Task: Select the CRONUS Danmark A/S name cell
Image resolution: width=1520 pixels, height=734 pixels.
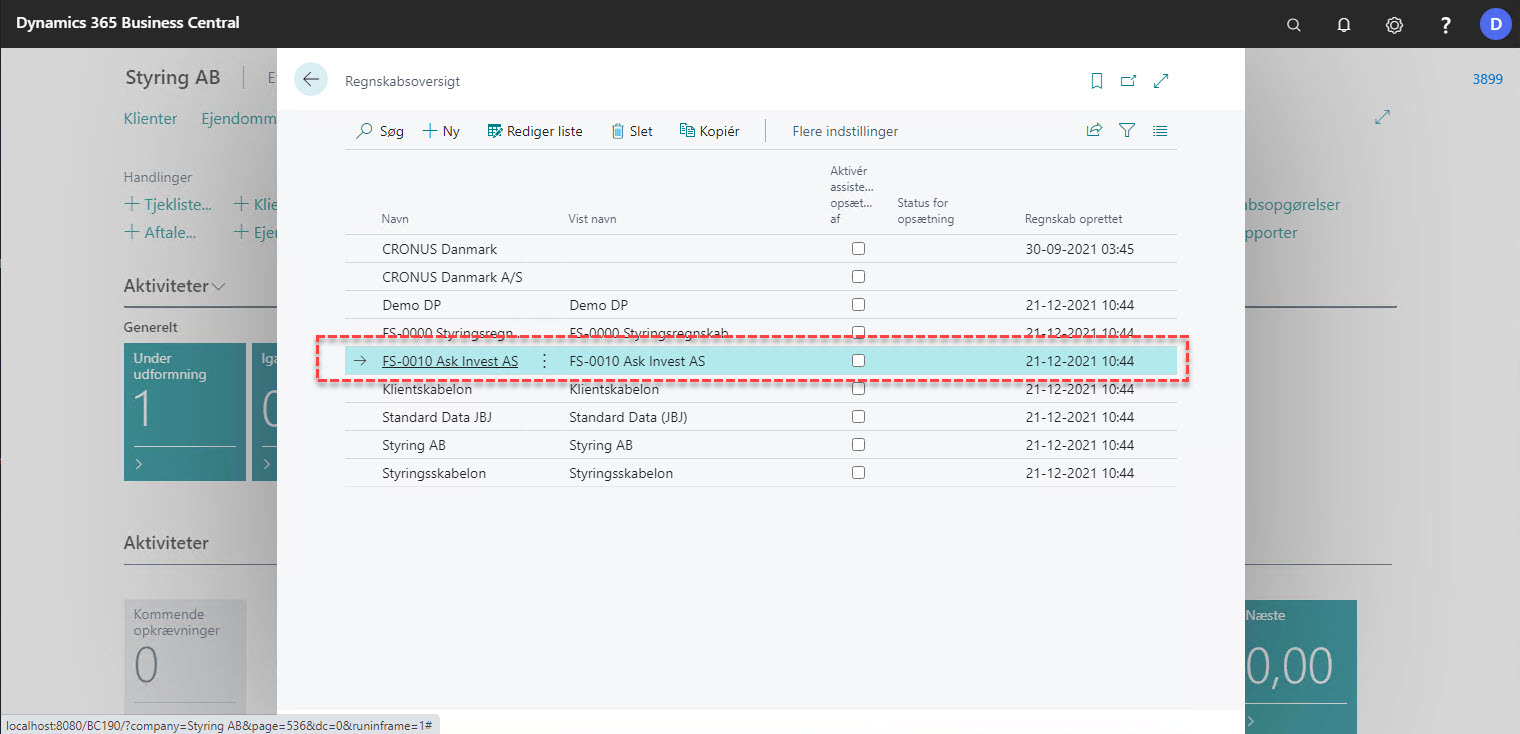Action: pyautogui.click(x=453, y=277)
